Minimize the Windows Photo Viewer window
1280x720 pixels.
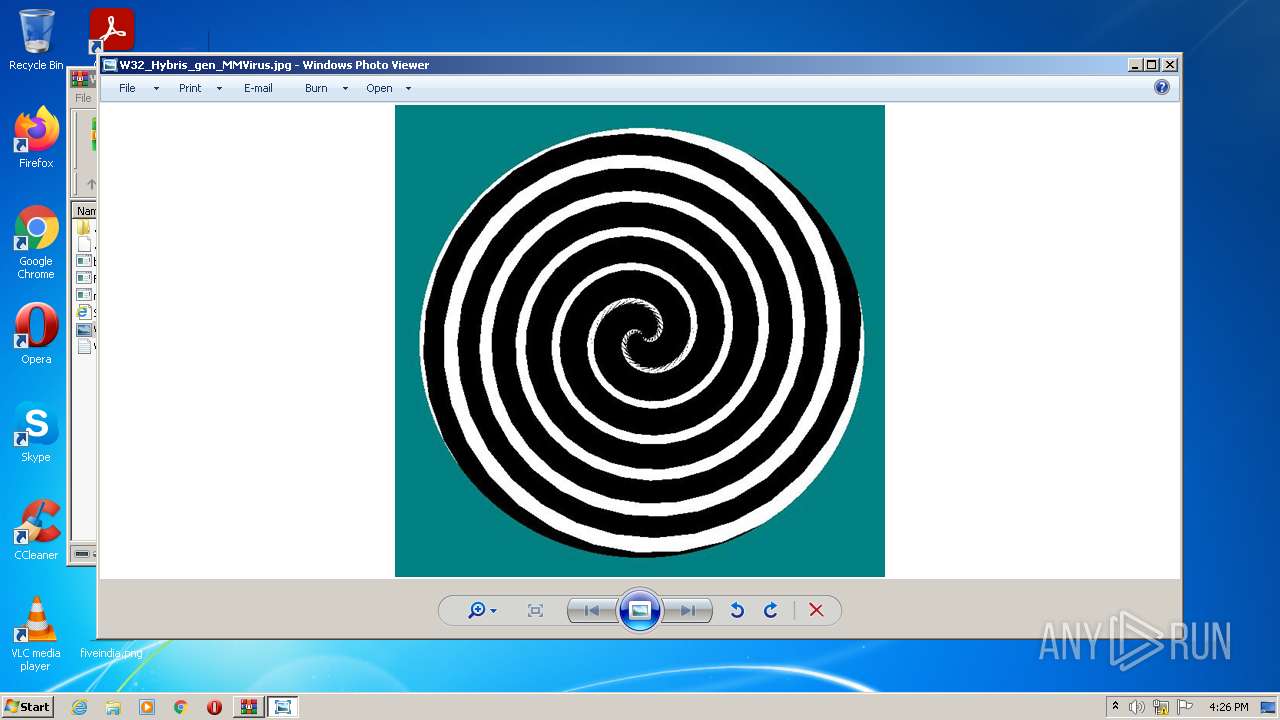pos(1135,65)
